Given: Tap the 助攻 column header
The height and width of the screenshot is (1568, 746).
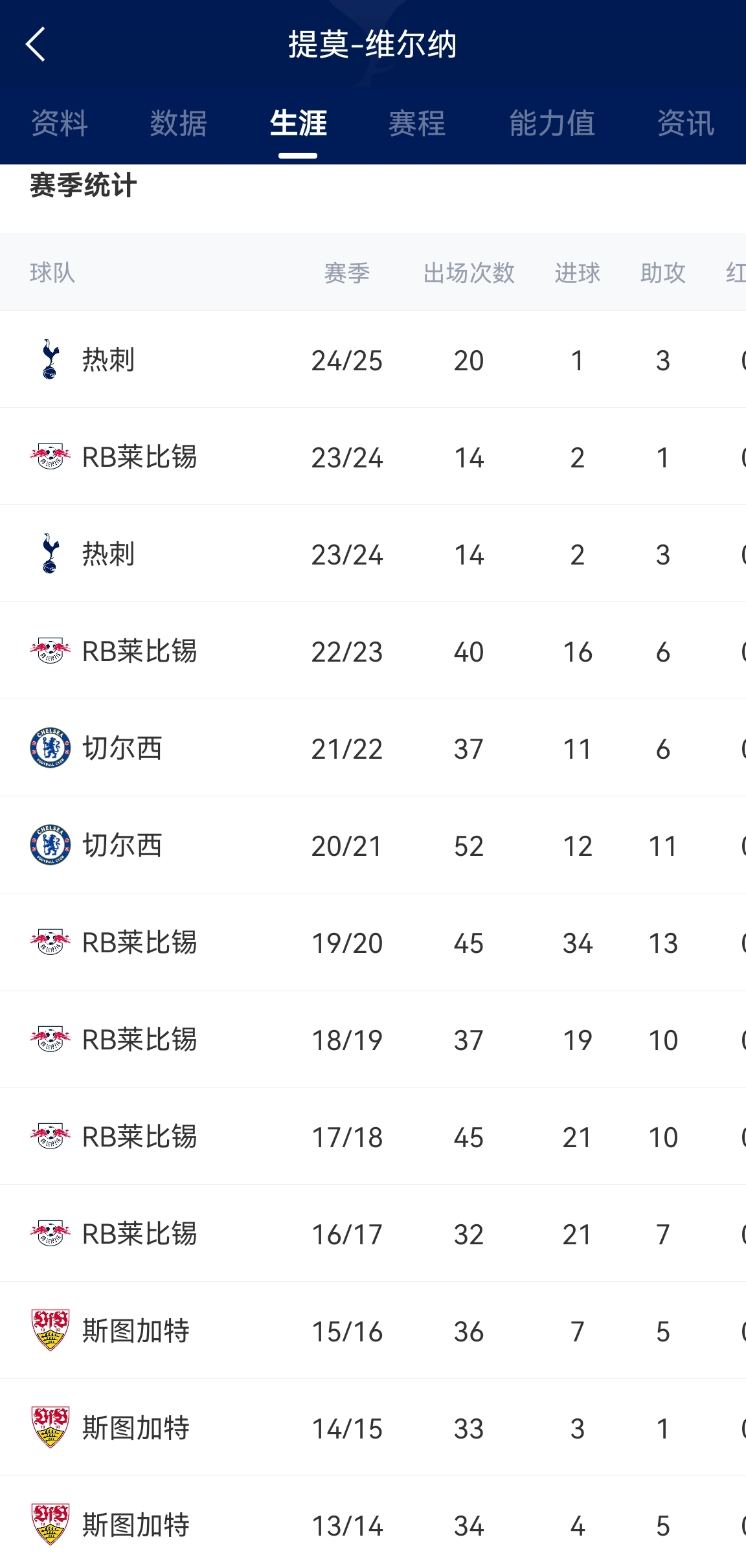Looking at the screenshot, I should [x=662, y=273].
